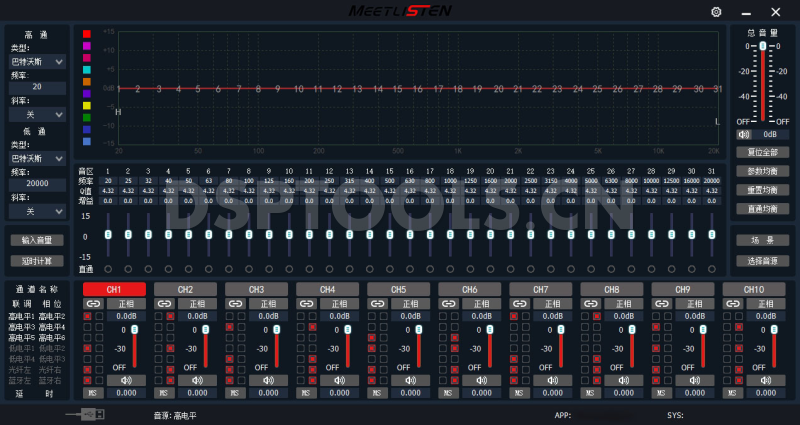Viewport: 800px width, 425px height.
Task: Mute CH10 using its speaker icon
Action: pos(765,380)
